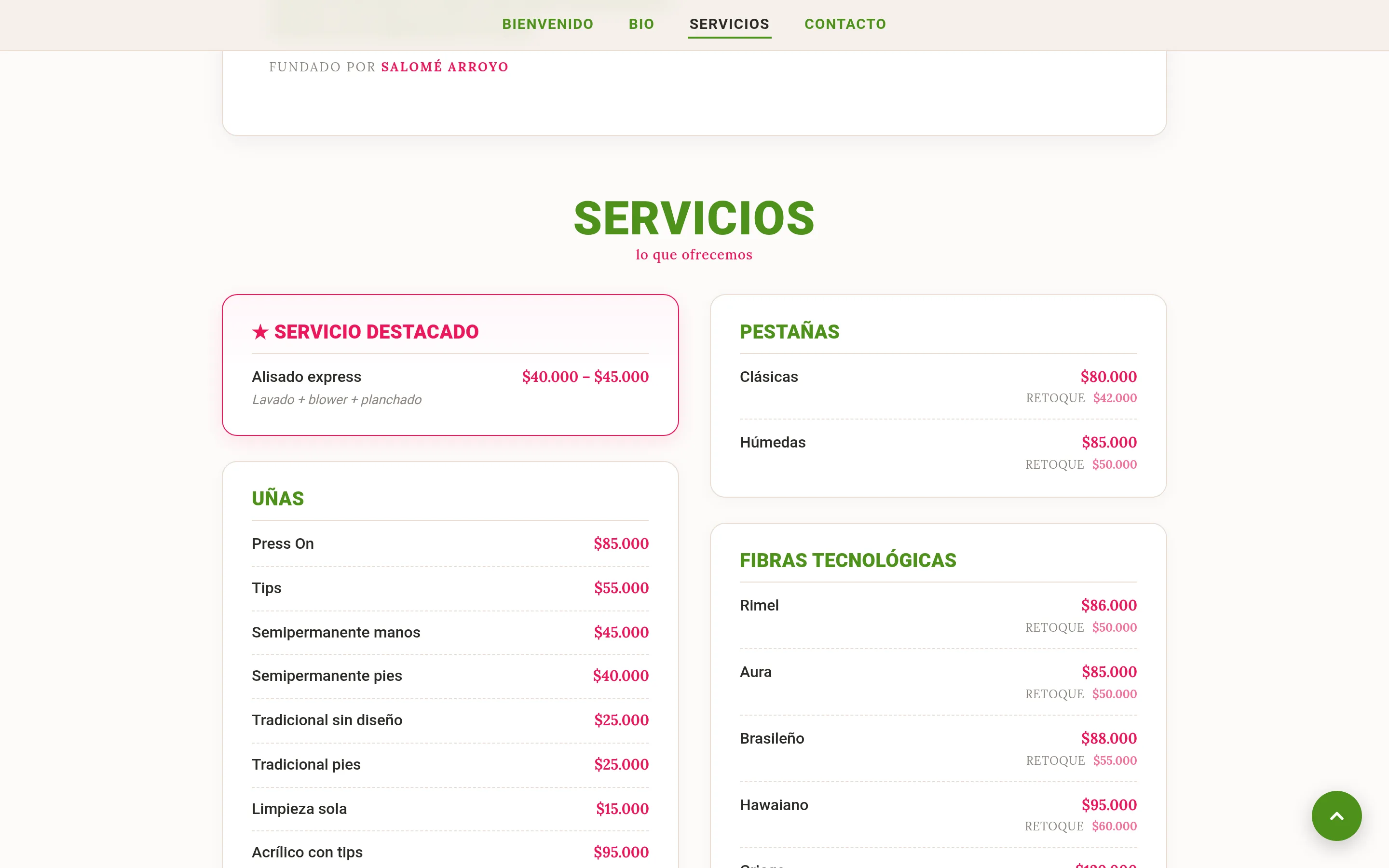Image resolution: width=1389 pixels, height=868 pixels.
Task: Click the Uñas category heading
Action: tap(278, 498)
